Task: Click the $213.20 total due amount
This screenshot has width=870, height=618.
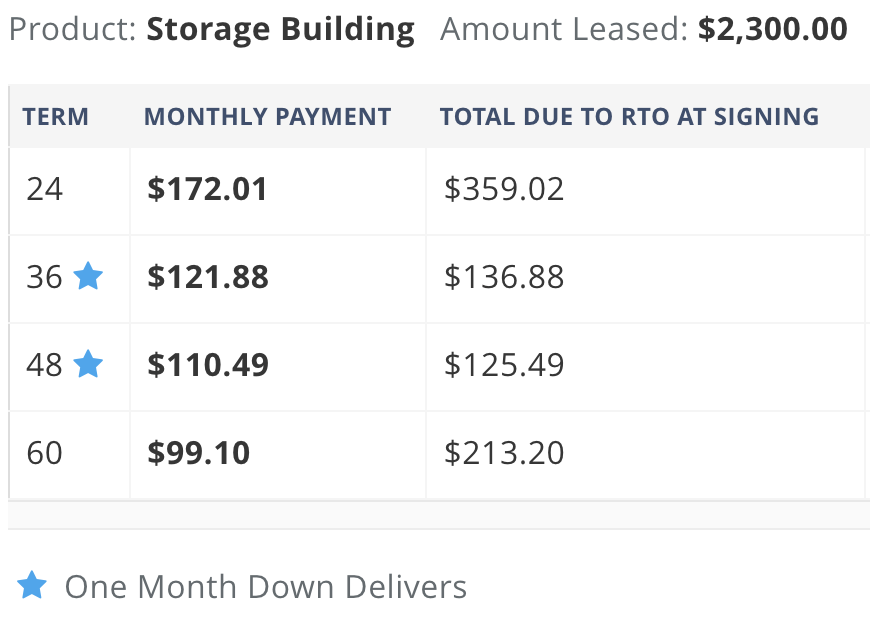Action: coord(504,452)
